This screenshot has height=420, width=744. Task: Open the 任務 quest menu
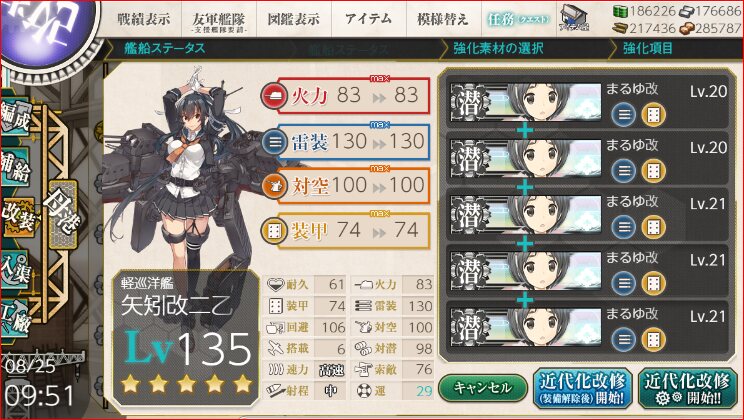[x=518, y=19]
